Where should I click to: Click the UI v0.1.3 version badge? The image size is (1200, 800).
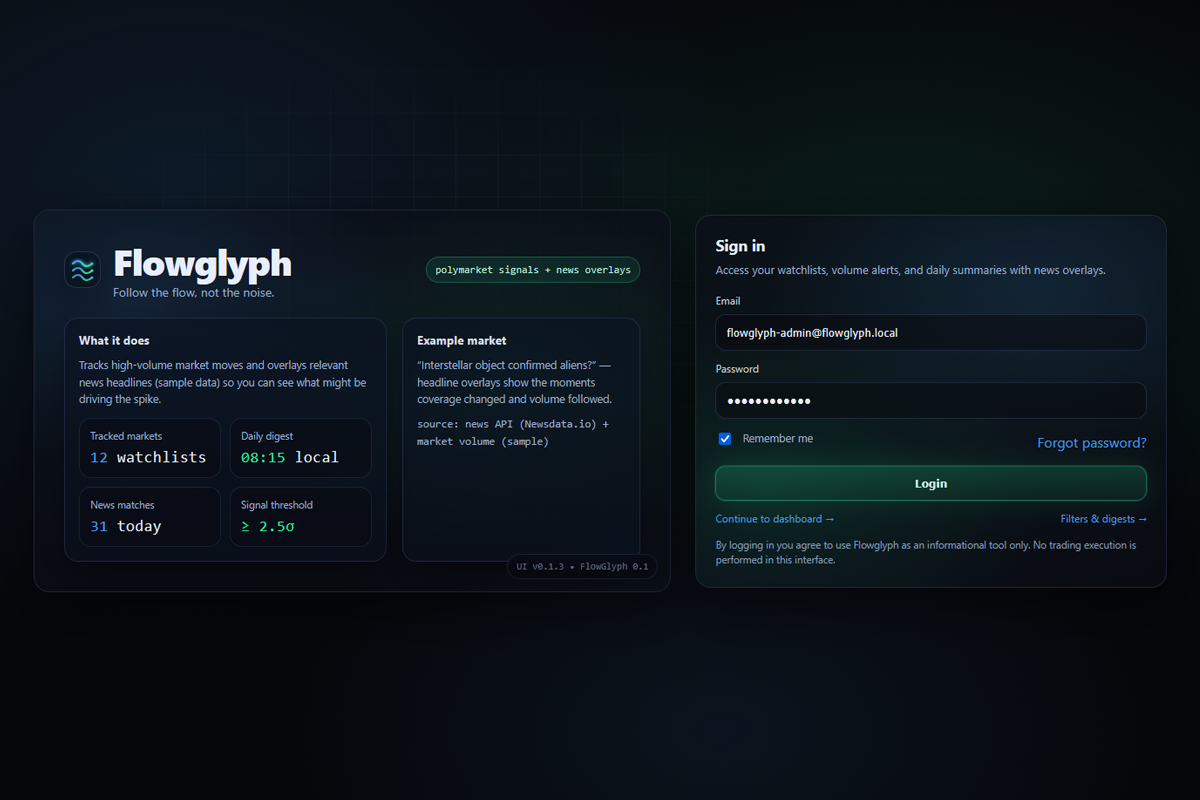point(582,567)
